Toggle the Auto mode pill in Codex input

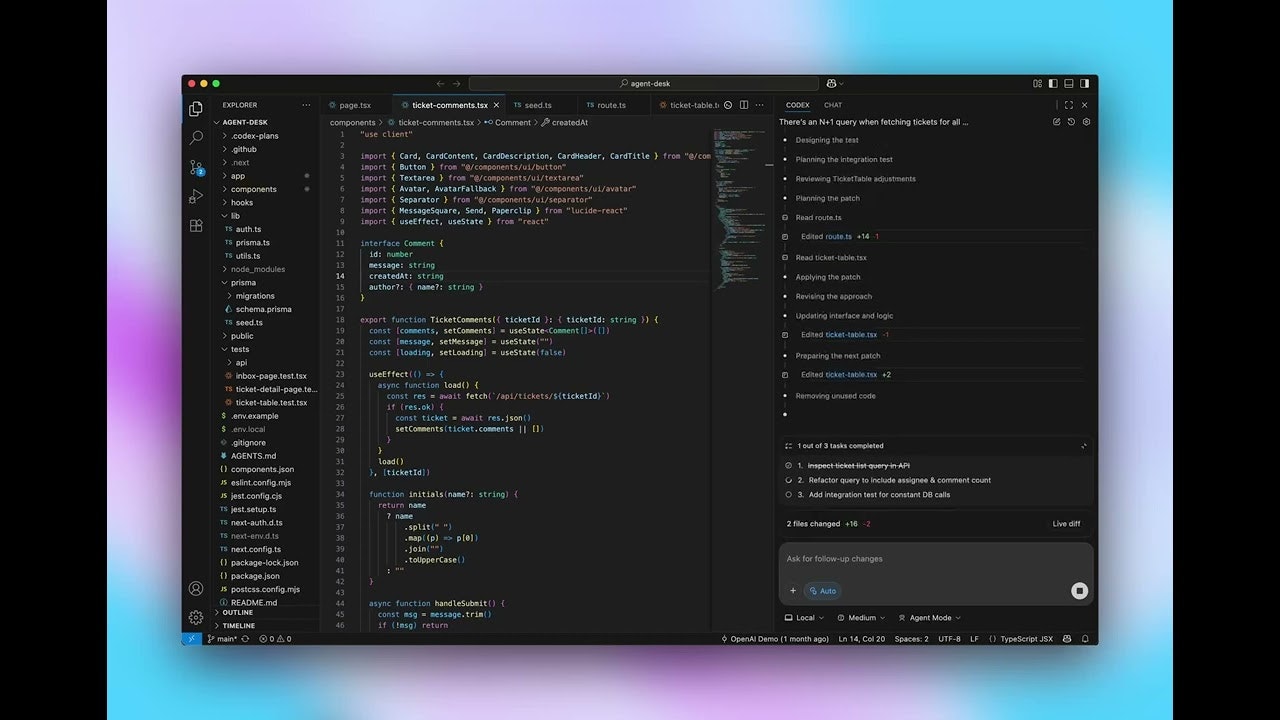point(822,590)
